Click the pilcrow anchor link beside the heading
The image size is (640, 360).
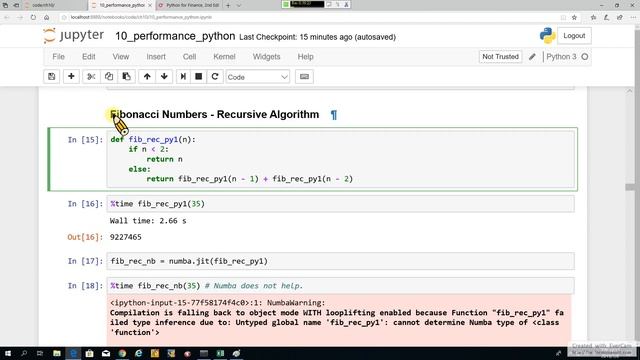[x=333, y=115]
